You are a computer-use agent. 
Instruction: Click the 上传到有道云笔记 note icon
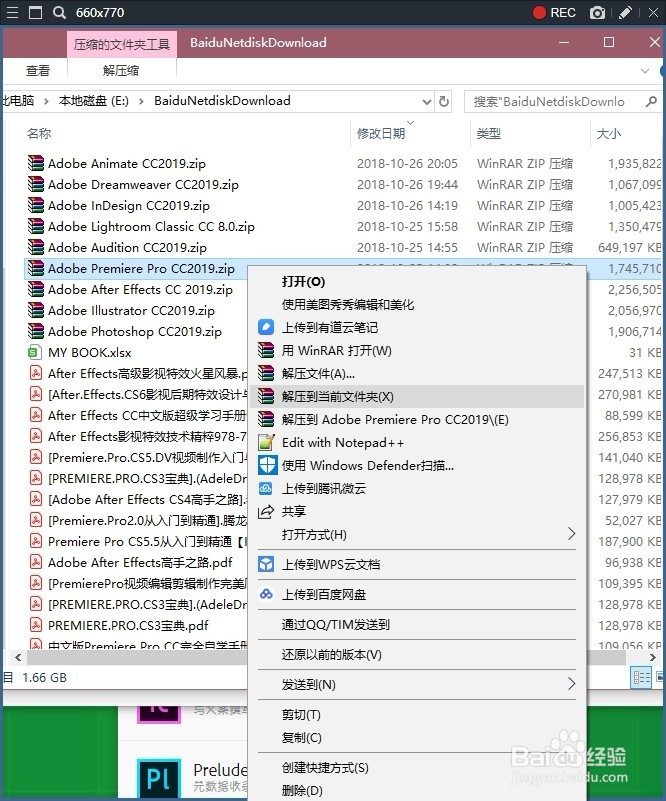coord(266,327)
